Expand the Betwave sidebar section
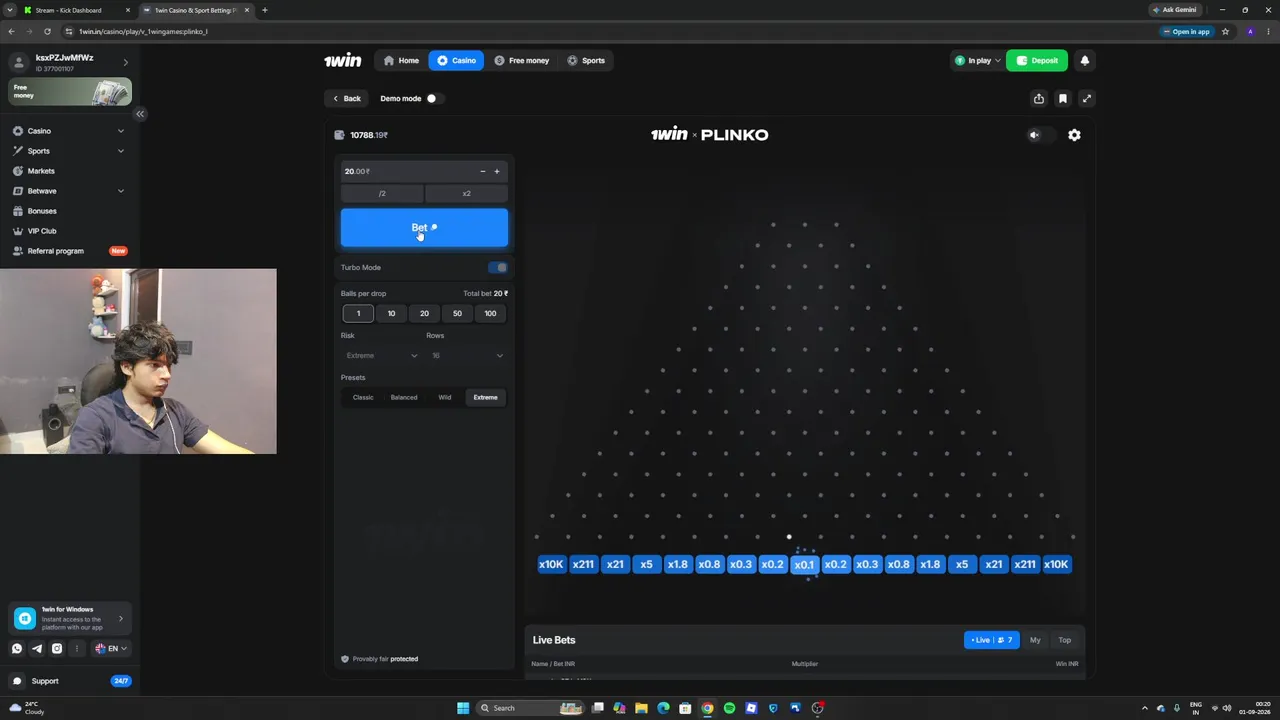This screenshot has height=720, width=1280. (121, 191)
